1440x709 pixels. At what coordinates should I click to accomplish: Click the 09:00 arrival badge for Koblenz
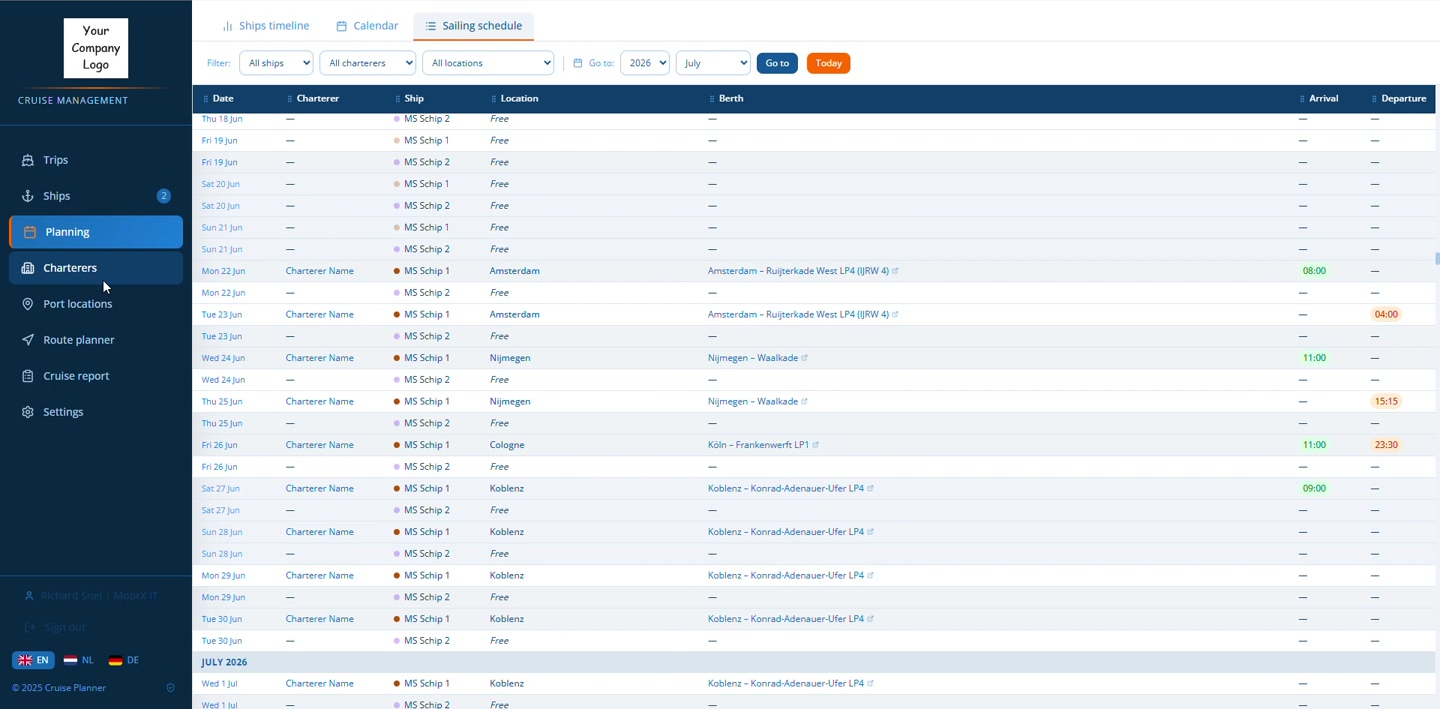click(1314, 489)
